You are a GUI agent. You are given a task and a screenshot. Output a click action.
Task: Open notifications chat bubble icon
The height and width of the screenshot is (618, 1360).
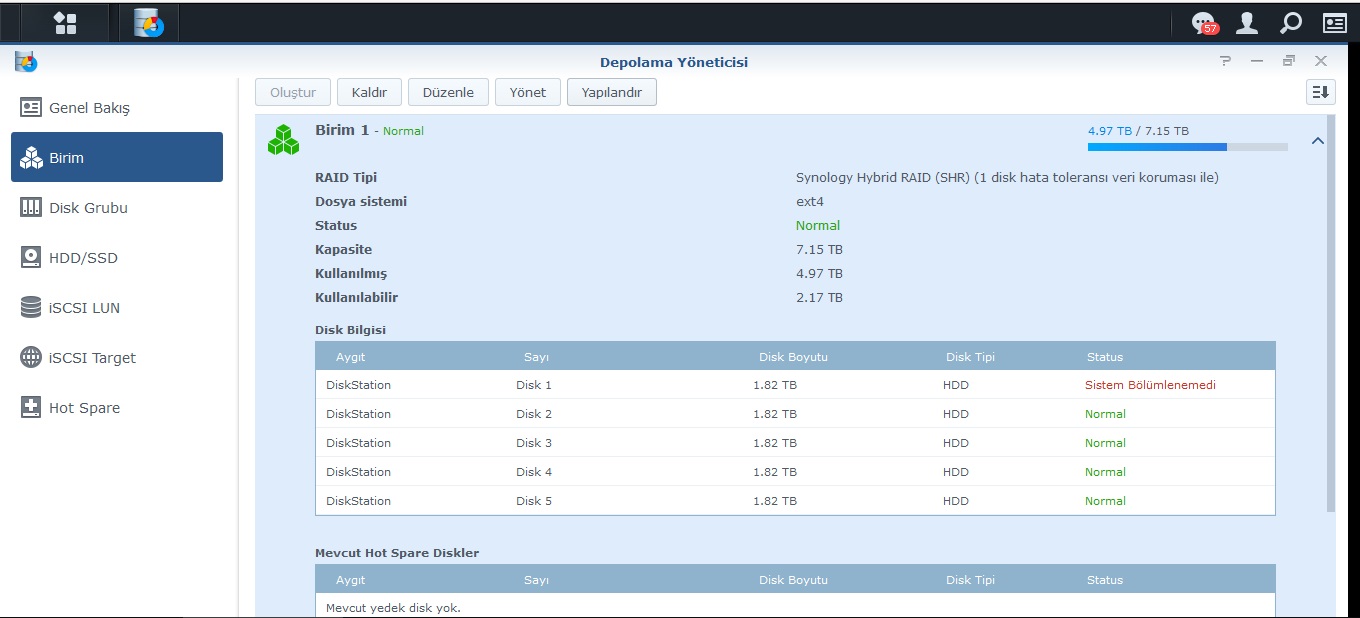point(1204,23)
